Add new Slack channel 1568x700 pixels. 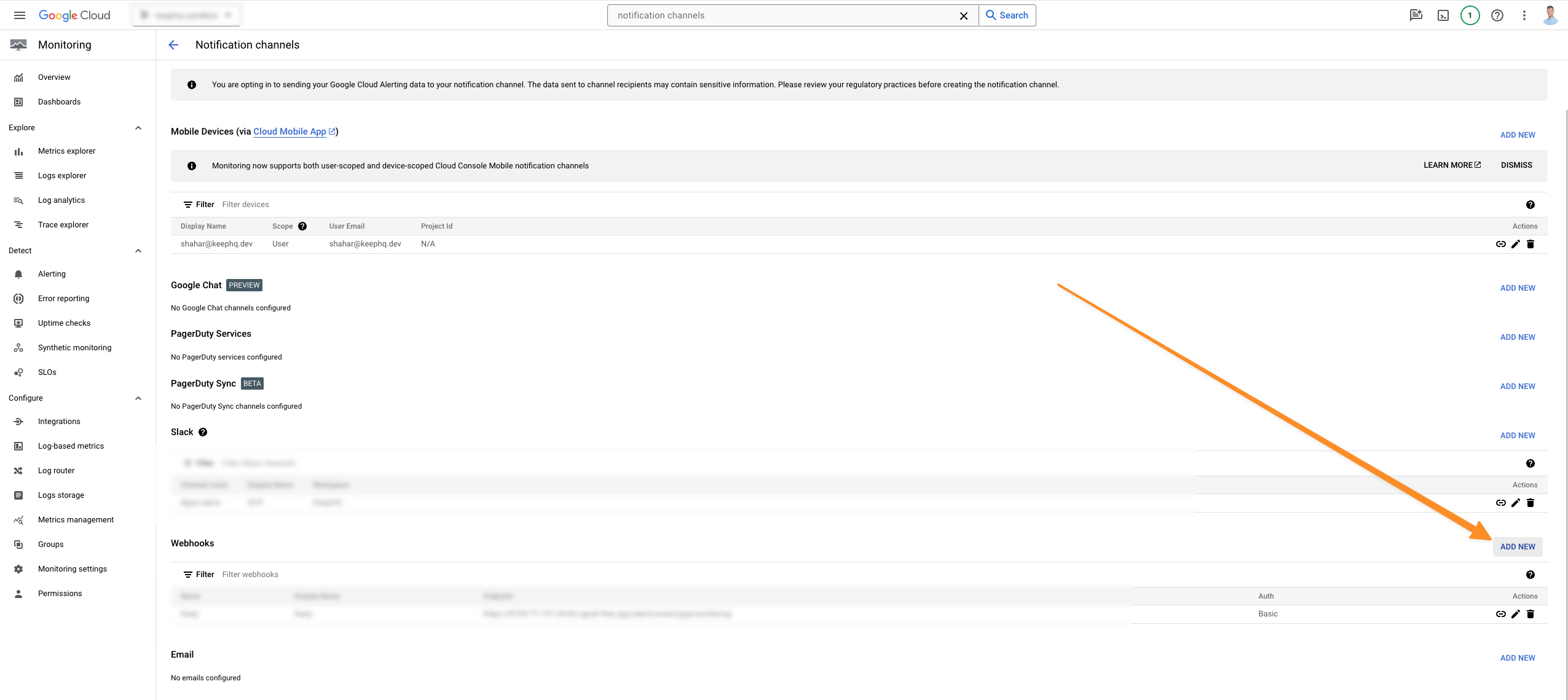[1518, 436]
